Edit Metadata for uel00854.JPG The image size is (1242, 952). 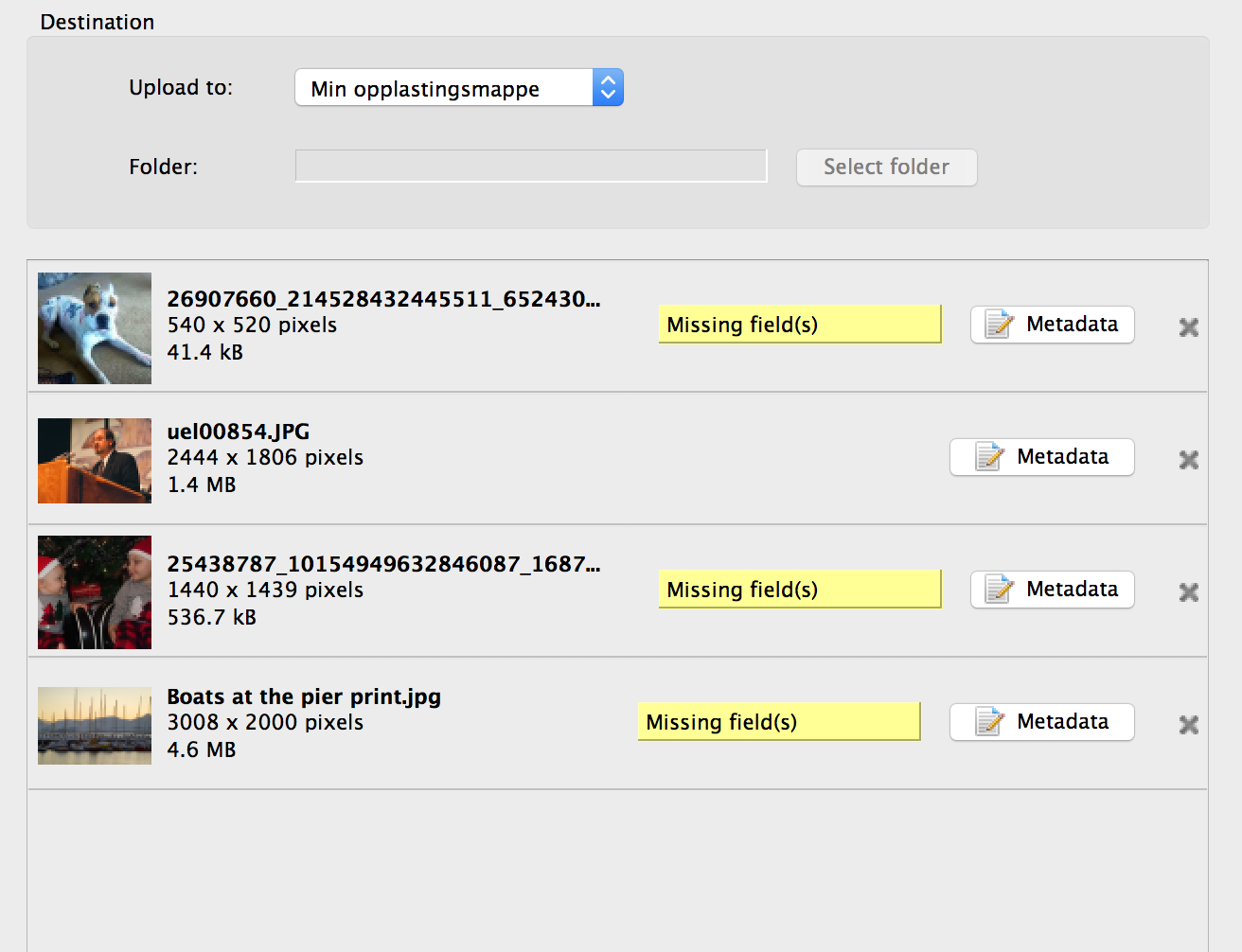pyautogui.click(x=1041, y=457)
